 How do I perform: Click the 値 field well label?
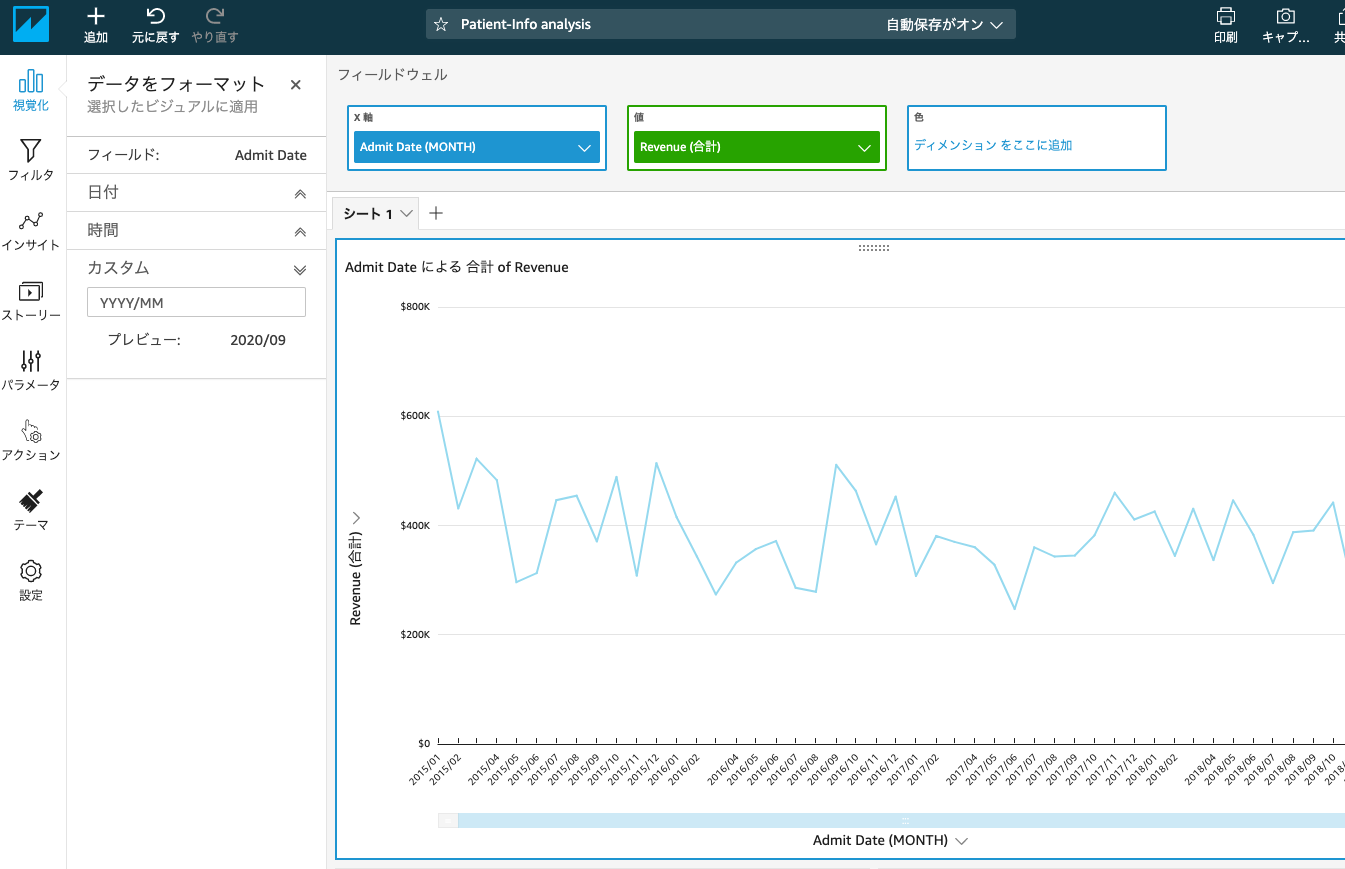pyautogui.click(x=639, y=117)
